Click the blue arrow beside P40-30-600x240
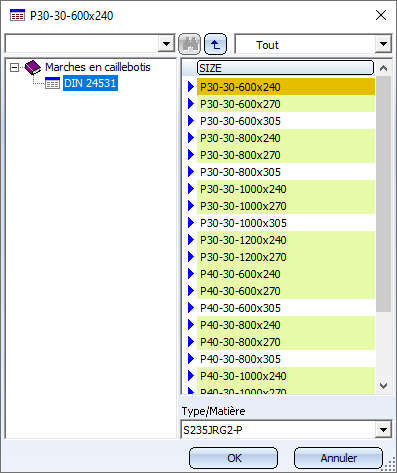Image resolution: width=397 pixels, height=473 pixels. pos(191,274)
